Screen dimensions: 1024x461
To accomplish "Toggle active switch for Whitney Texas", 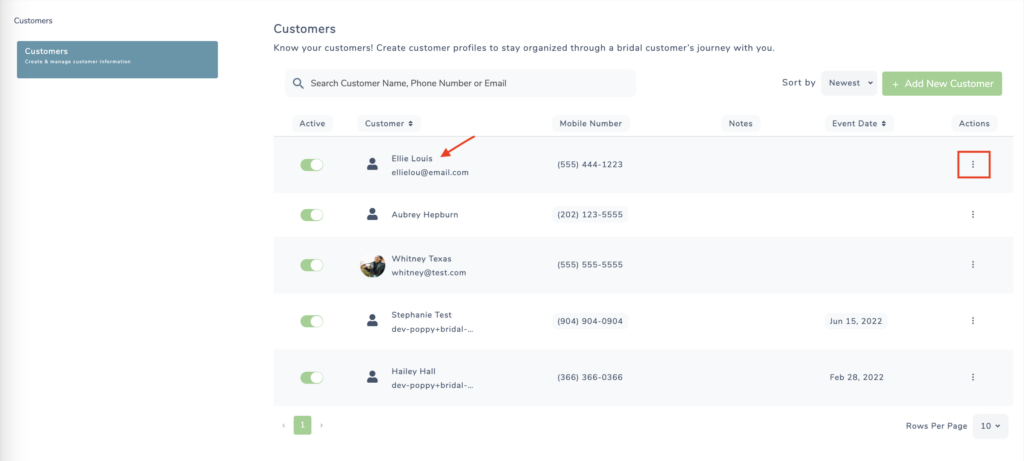I will click(312, 265).
